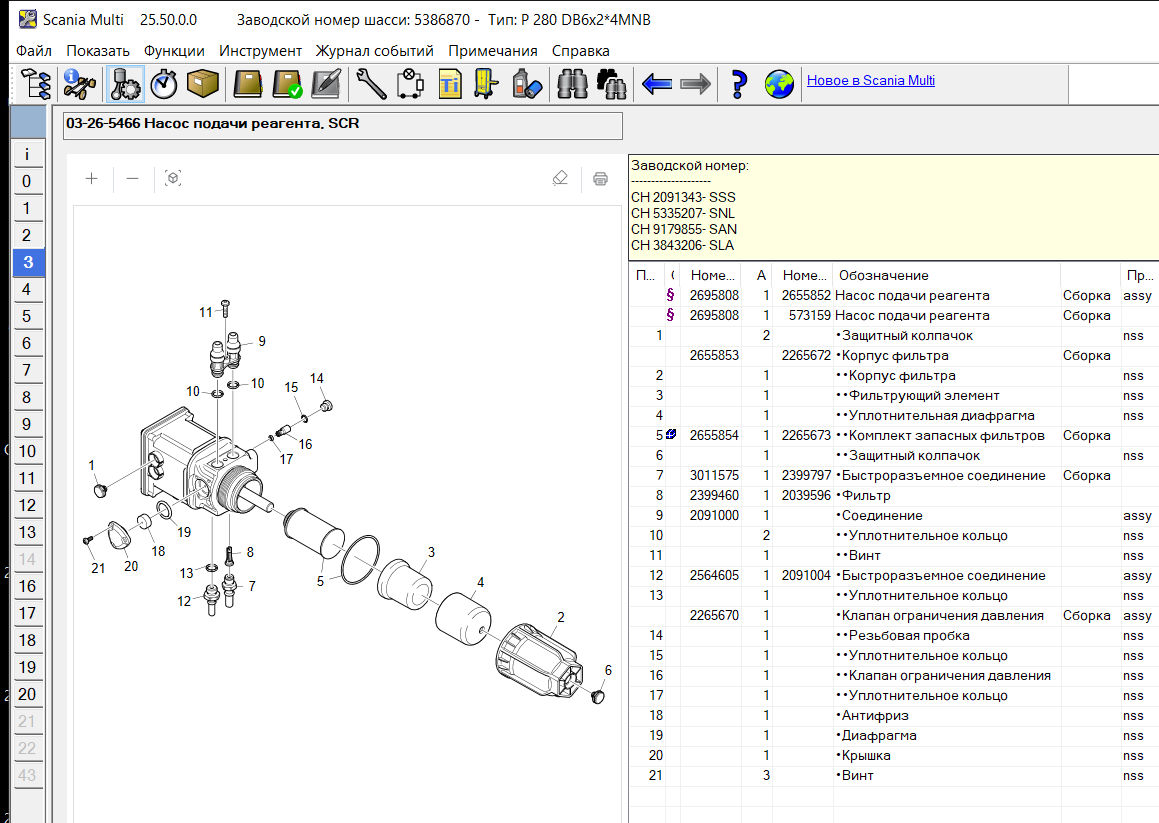
Task: Click the single binoculars search icon
Action: (571, 84)
